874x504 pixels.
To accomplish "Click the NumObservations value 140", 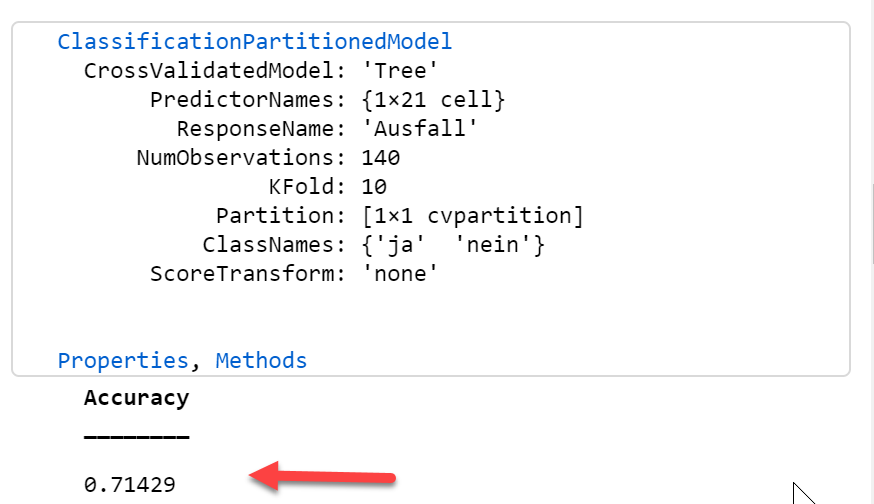I will coord(381,158).
